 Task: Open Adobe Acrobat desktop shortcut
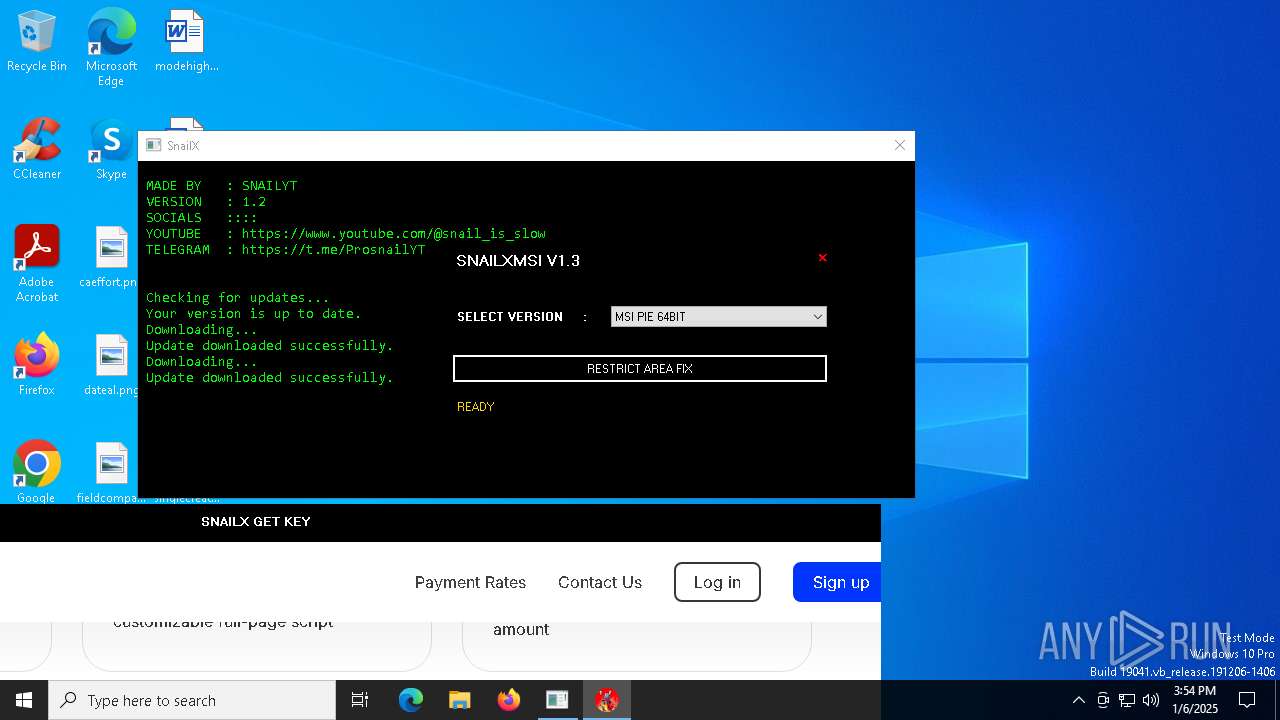[x=37, y=264]
